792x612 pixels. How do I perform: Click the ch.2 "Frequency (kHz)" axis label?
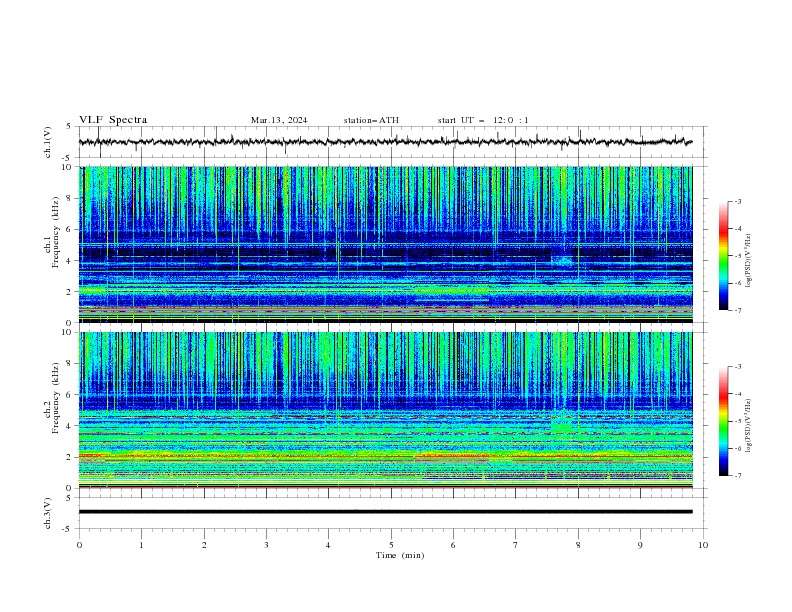click(56, 398)
